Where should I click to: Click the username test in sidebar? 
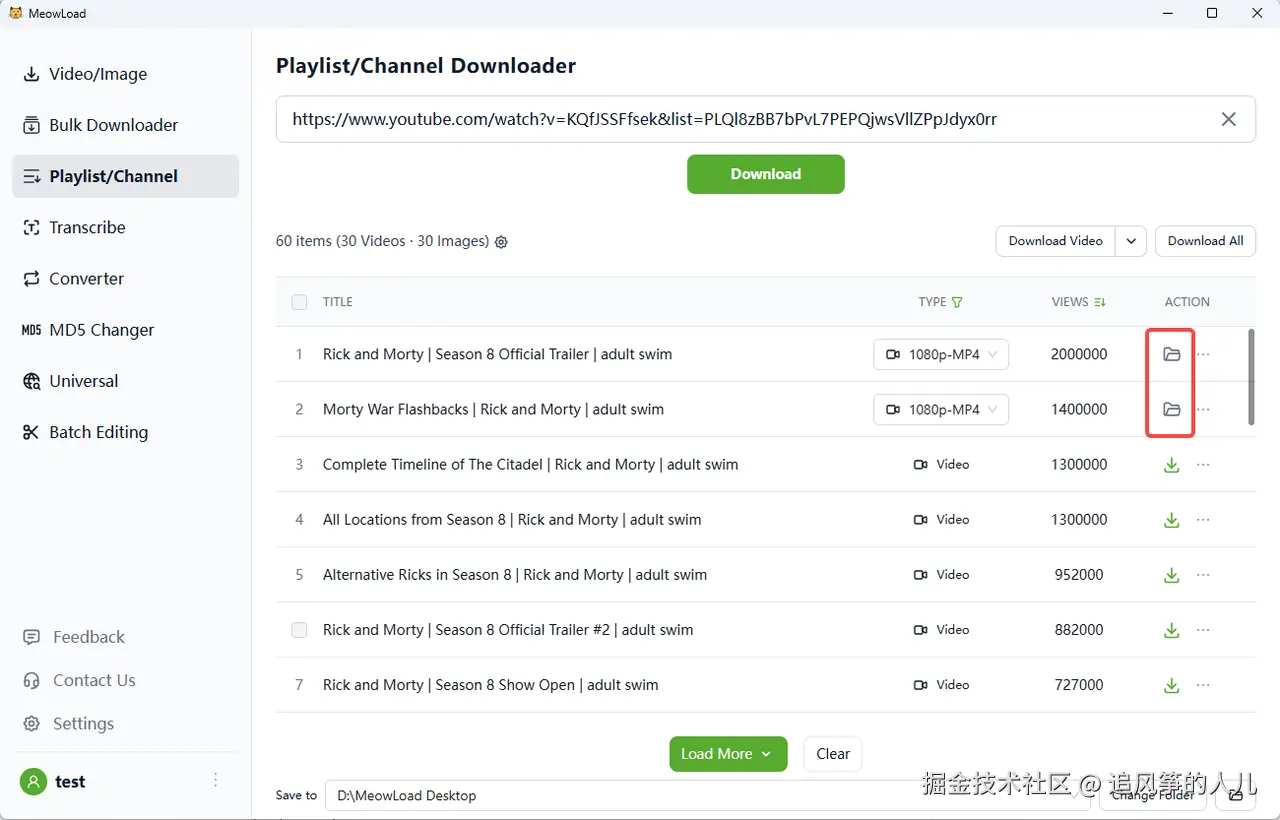click(x=70, y=782)
